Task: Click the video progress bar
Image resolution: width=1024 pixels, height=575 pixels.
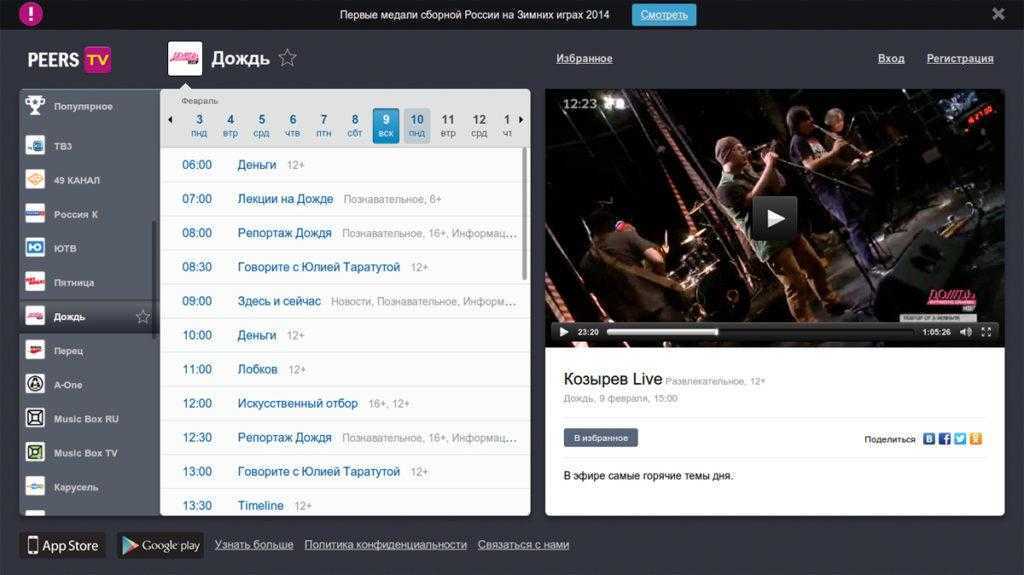Action: (760, 332)
